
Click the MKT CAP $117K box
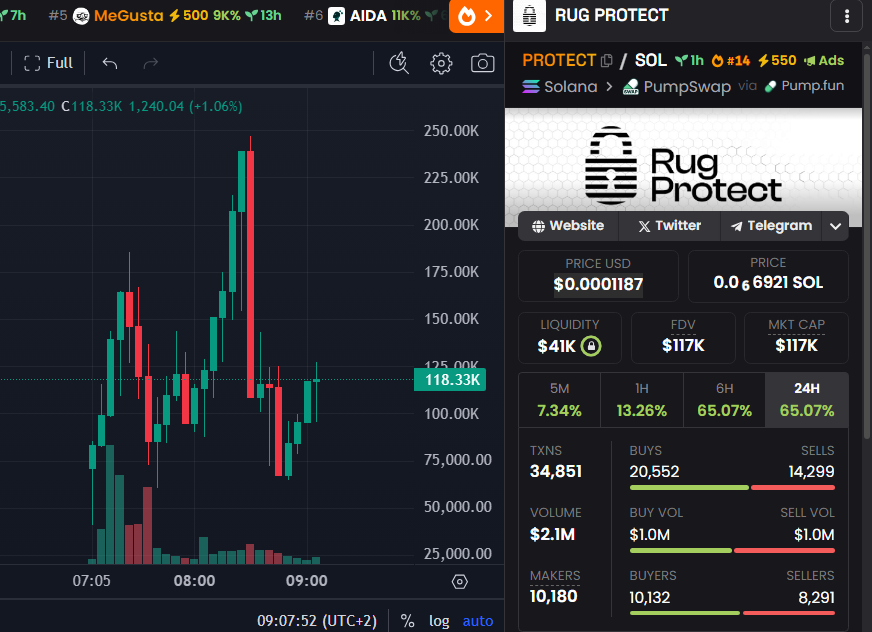(x=796, y=338)
